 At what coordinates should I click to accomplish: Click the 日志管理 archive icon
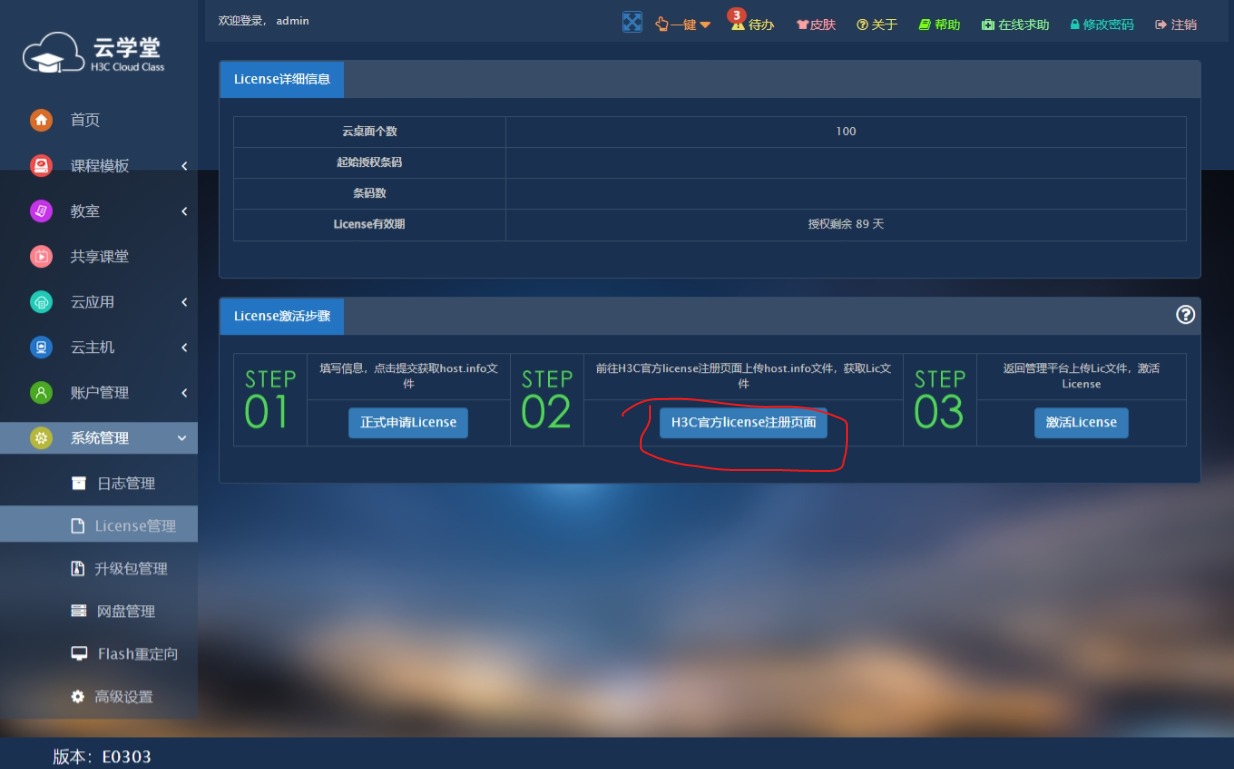pos(79,483)
